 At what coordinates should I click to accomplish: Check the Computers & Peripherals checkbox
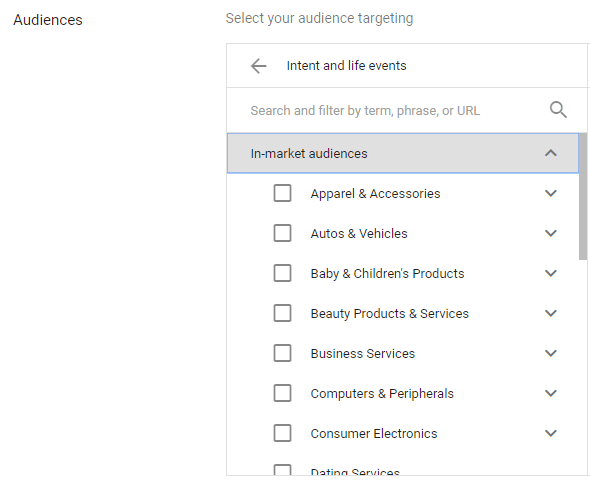[x=282, y=393]
